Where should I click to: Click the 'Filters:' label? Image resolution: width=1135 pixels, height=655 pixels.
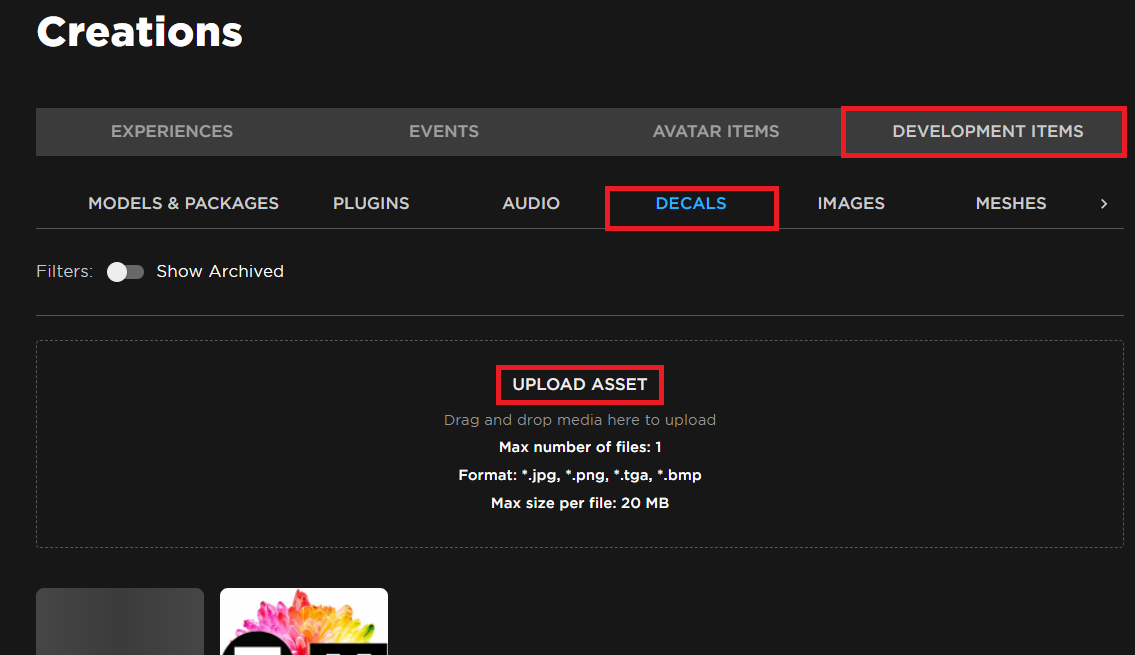tap(64, 271)
